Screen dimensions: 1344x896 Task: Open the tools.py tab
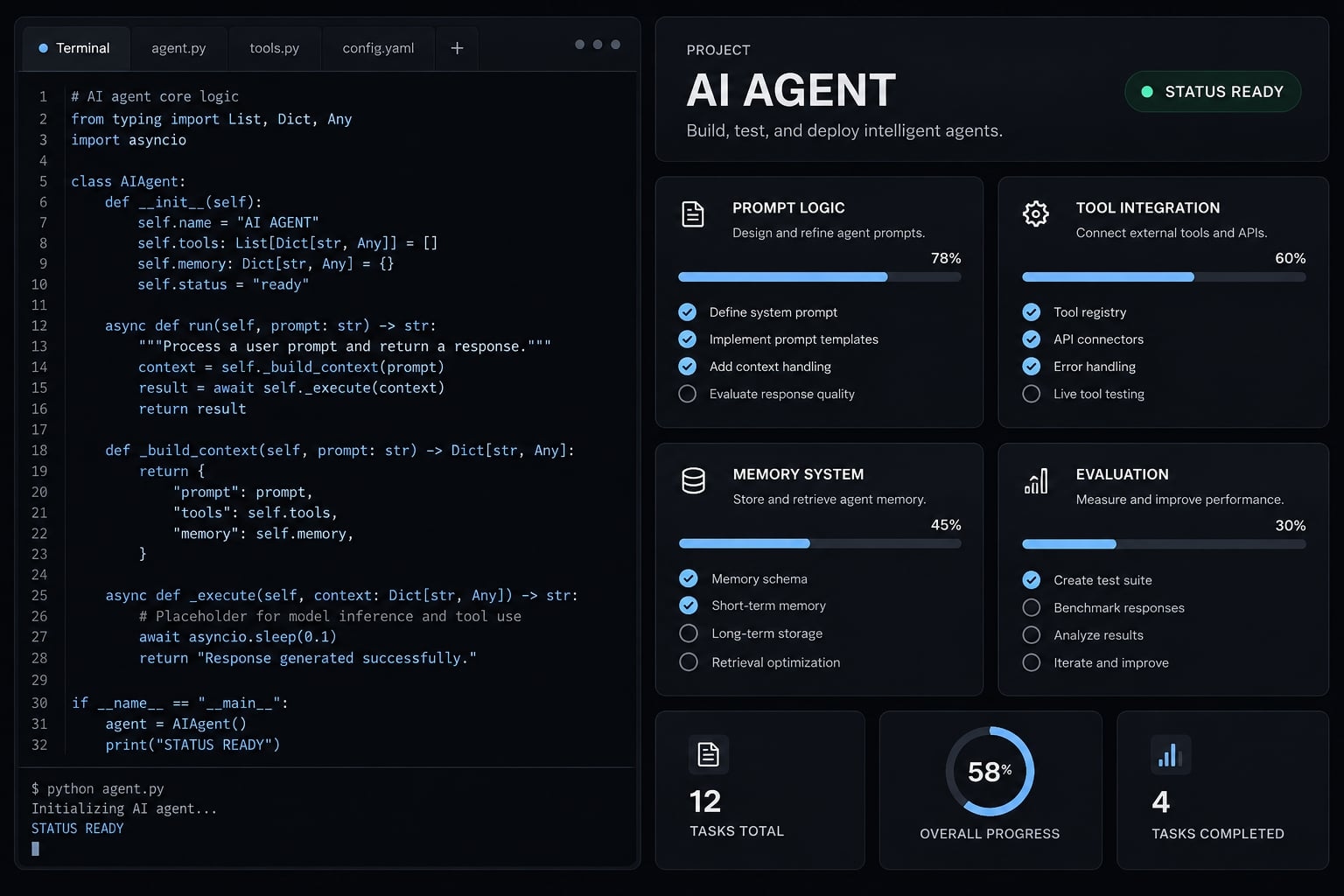click(275, 48)
